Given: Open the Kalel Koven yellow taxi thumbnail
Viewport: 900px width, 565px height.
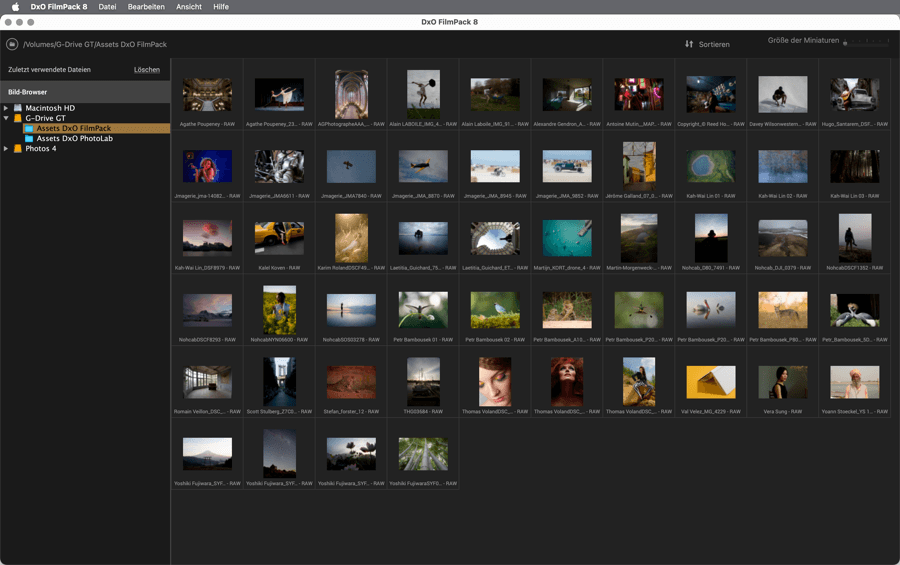Looking at the screenshot, I should 279,238.
